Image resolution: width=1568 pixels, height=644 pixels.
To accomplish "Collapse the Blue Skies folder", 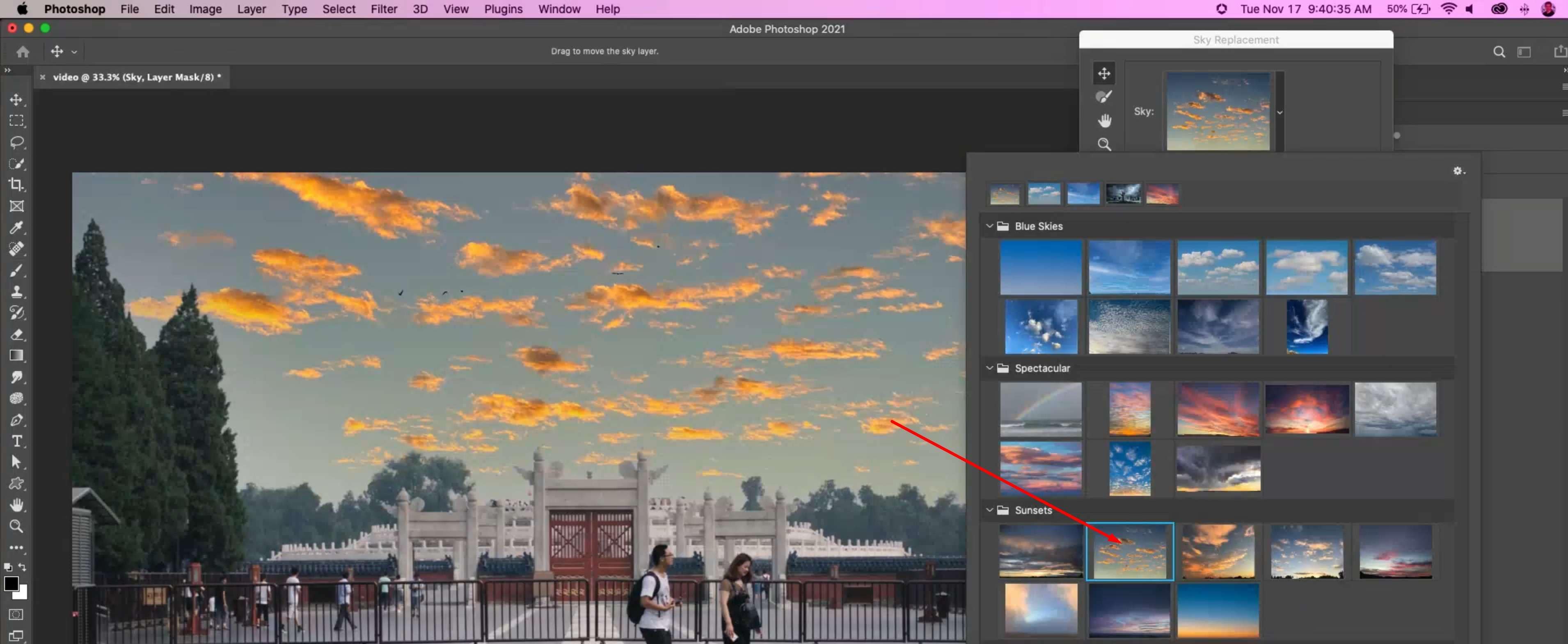I will [x=989, y=226].
